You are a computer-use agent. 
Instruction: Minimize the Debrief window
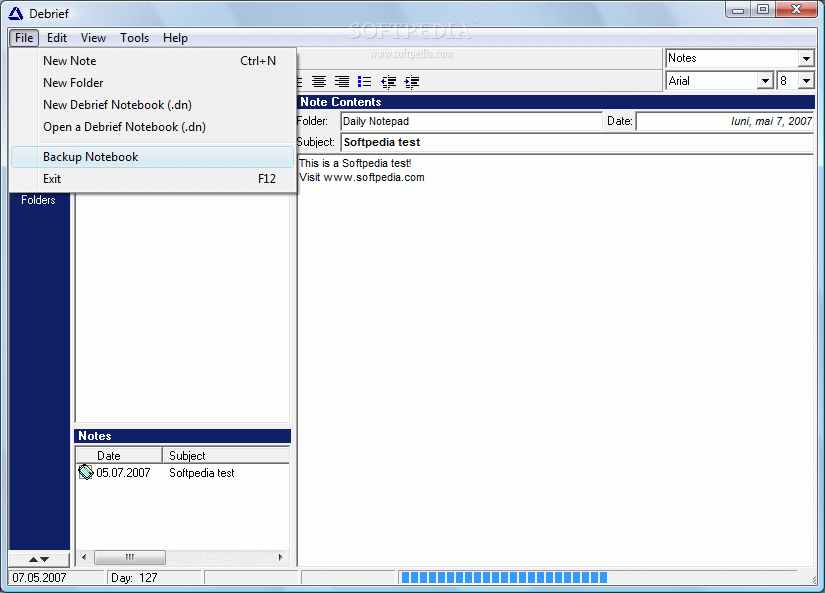[738, 9]
